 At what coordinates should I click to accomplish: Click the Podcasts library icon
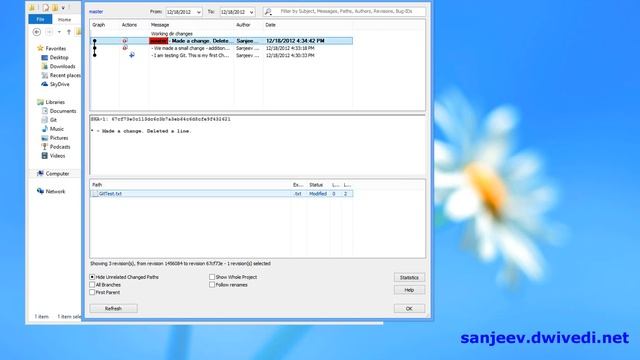[x=45, y=147]
